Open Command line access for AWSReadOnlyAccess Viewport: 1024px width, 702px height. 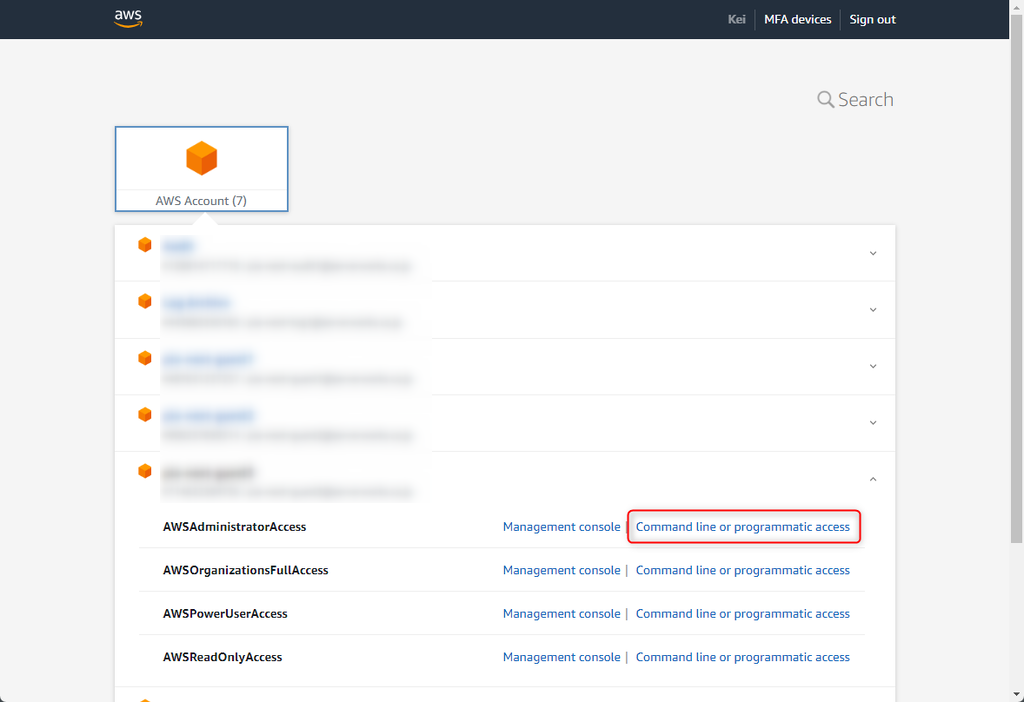point(743,657)
